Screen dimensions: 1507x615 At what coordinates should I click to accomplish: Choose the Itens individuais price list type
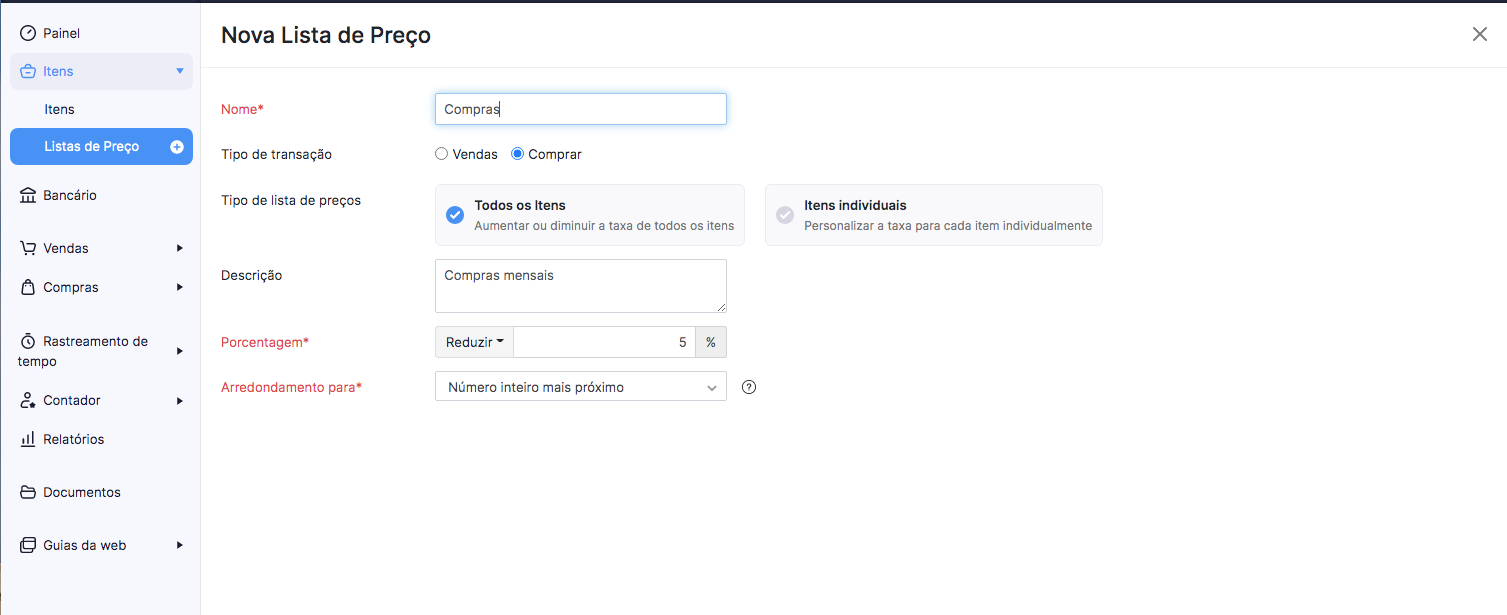click(x=934, y=215)
